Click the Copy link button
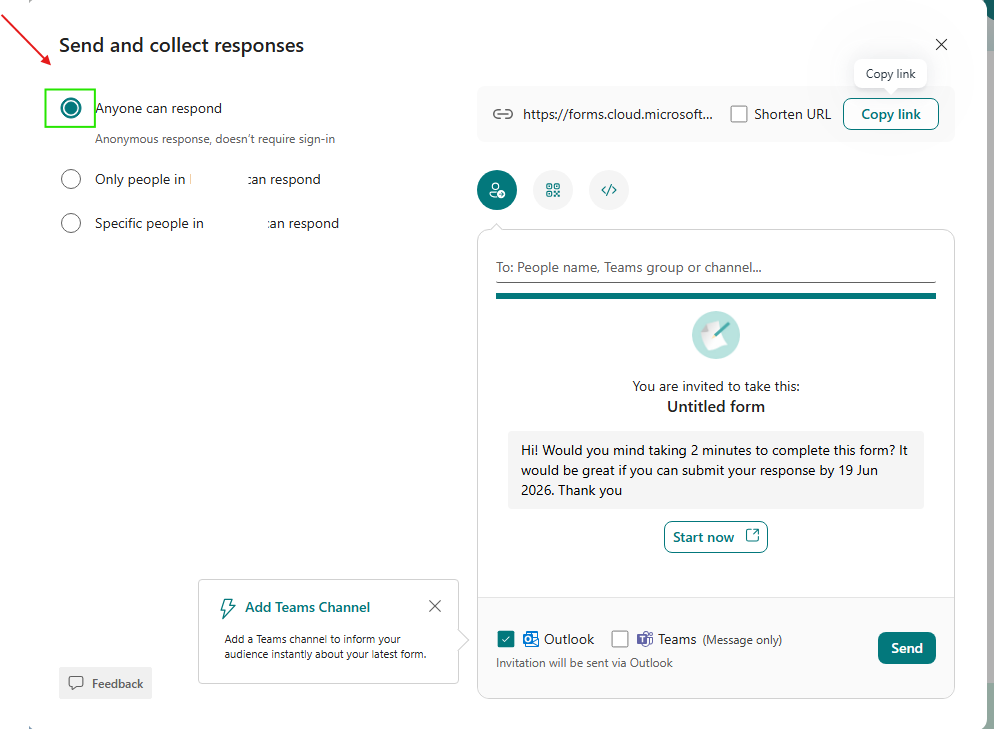This screenshot has width=994, height=729. pos(891,114)
